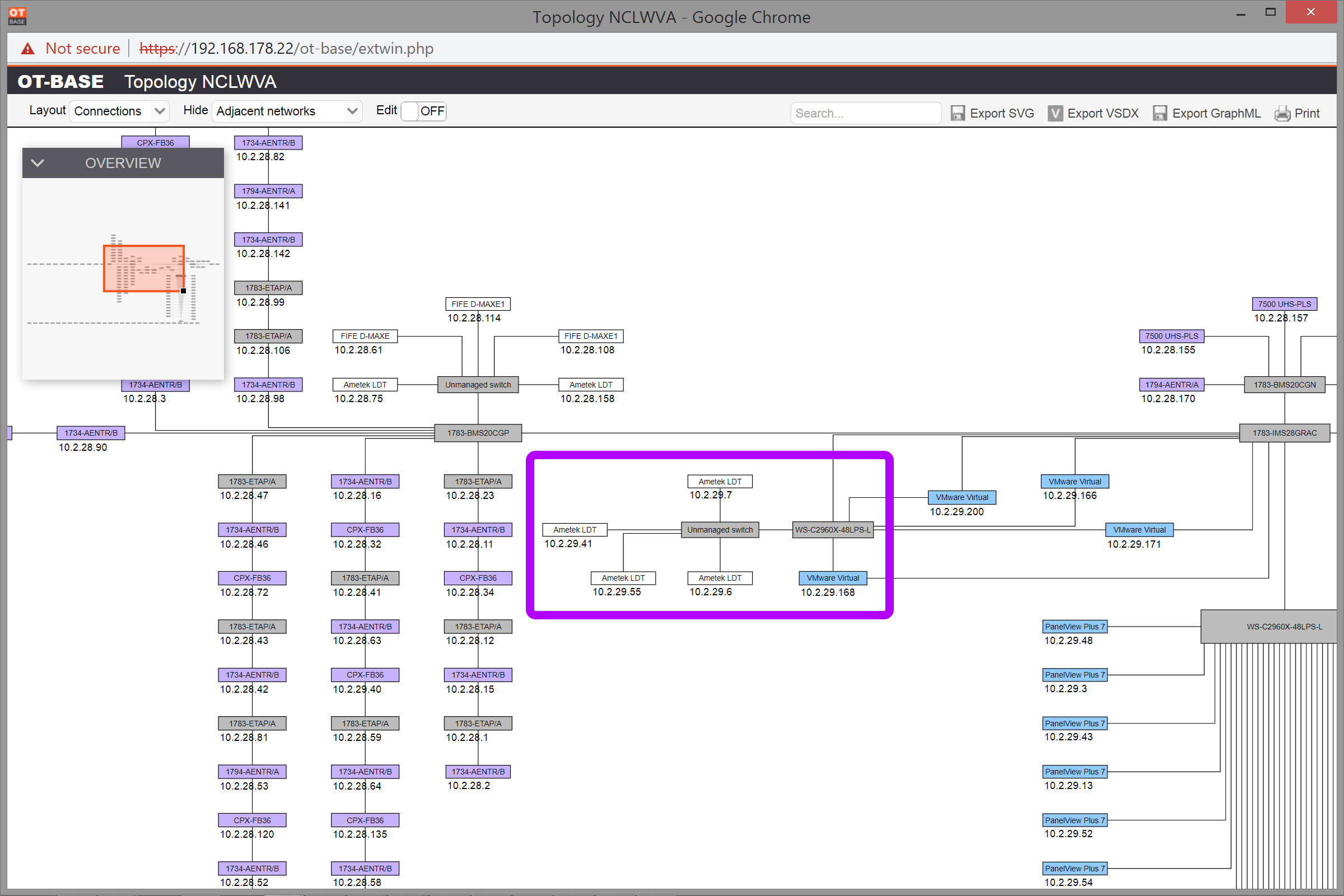Open the Layout Connections dropdown
Screen dimensions: 1344x896
[119, 111]
